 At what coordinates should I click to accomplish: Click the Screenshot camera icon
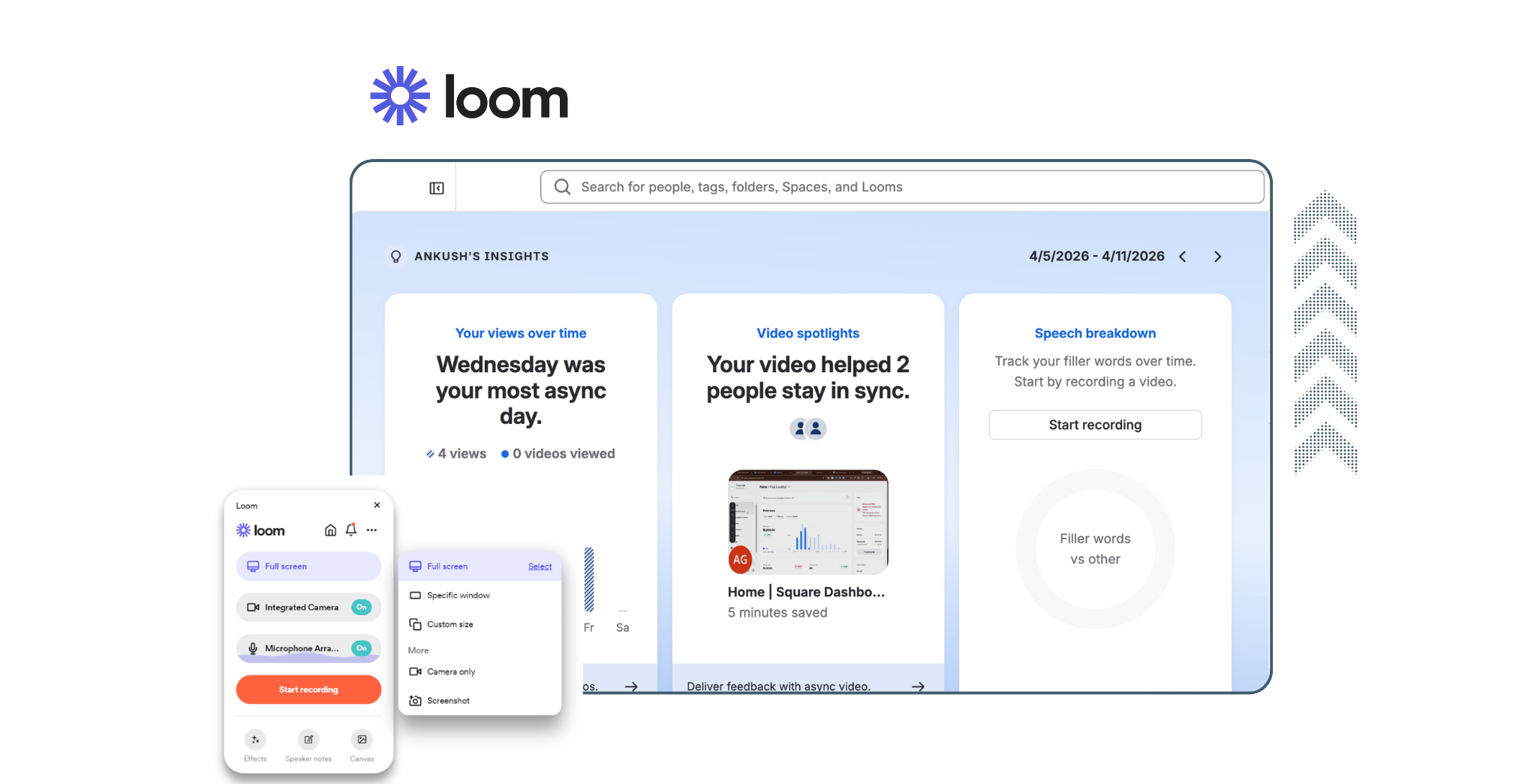coord(415,701)
